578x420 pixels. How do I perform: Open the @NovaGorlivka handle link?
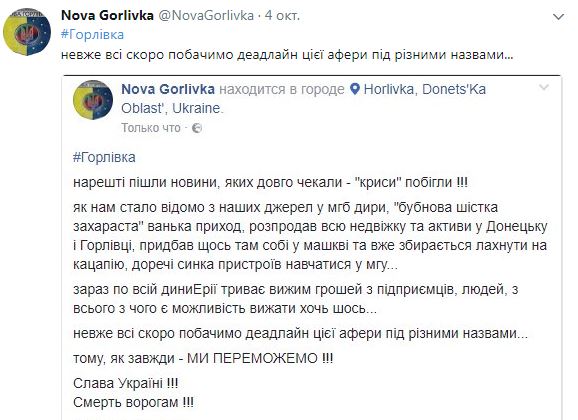tap(206, 15)
